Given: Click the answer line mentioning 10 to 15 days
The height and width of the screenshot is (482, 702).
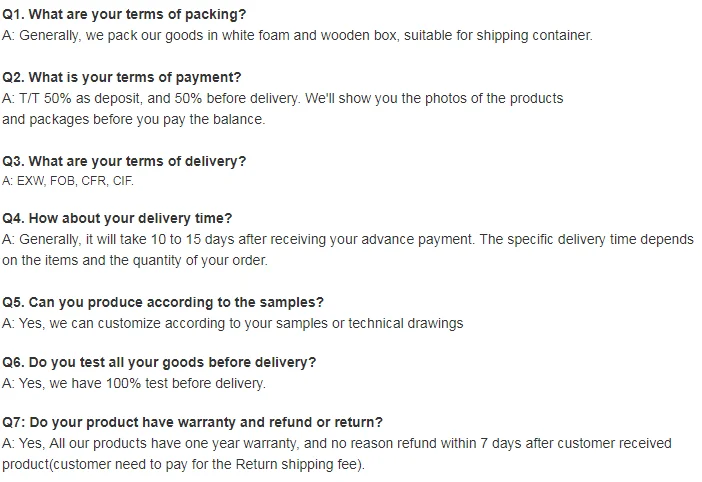Looking at the screenshot, I should coord(347,239).
